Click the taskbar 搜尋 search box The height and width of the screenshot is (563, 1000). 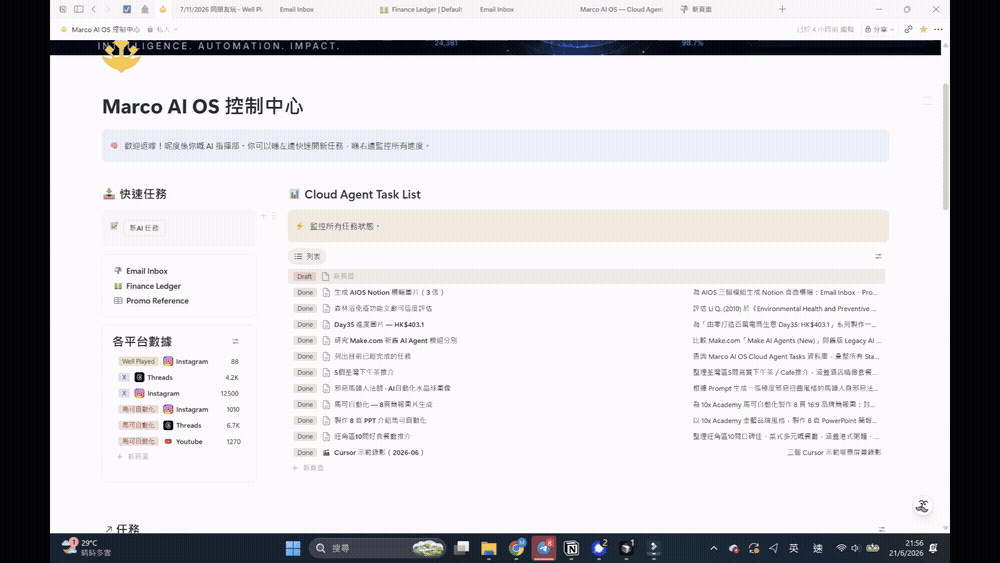(378, 548)
